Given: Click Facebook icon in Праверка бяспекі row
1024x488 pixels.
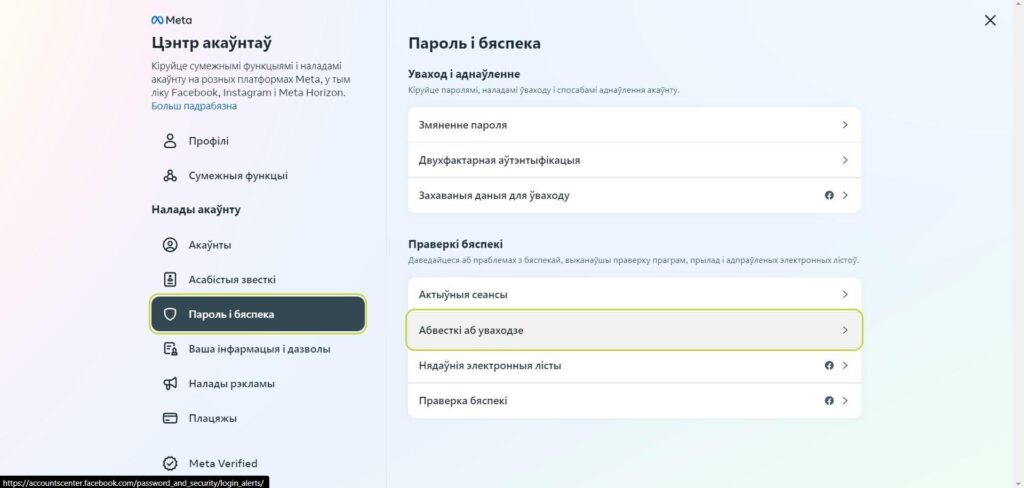Looking at the screenshot, I should tap(829, 400).
